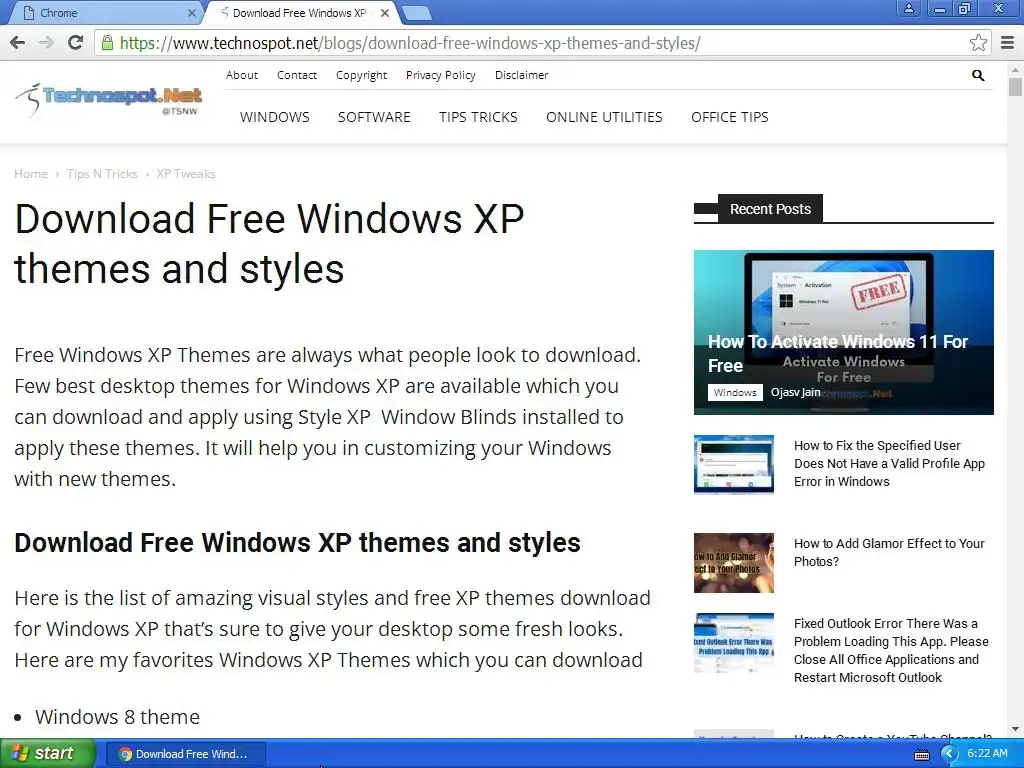Image resolution: width=1024 pixels, height=768 pixels.
Task: Open the SOFTWARE menu category
Action: (x=374, y=117)
